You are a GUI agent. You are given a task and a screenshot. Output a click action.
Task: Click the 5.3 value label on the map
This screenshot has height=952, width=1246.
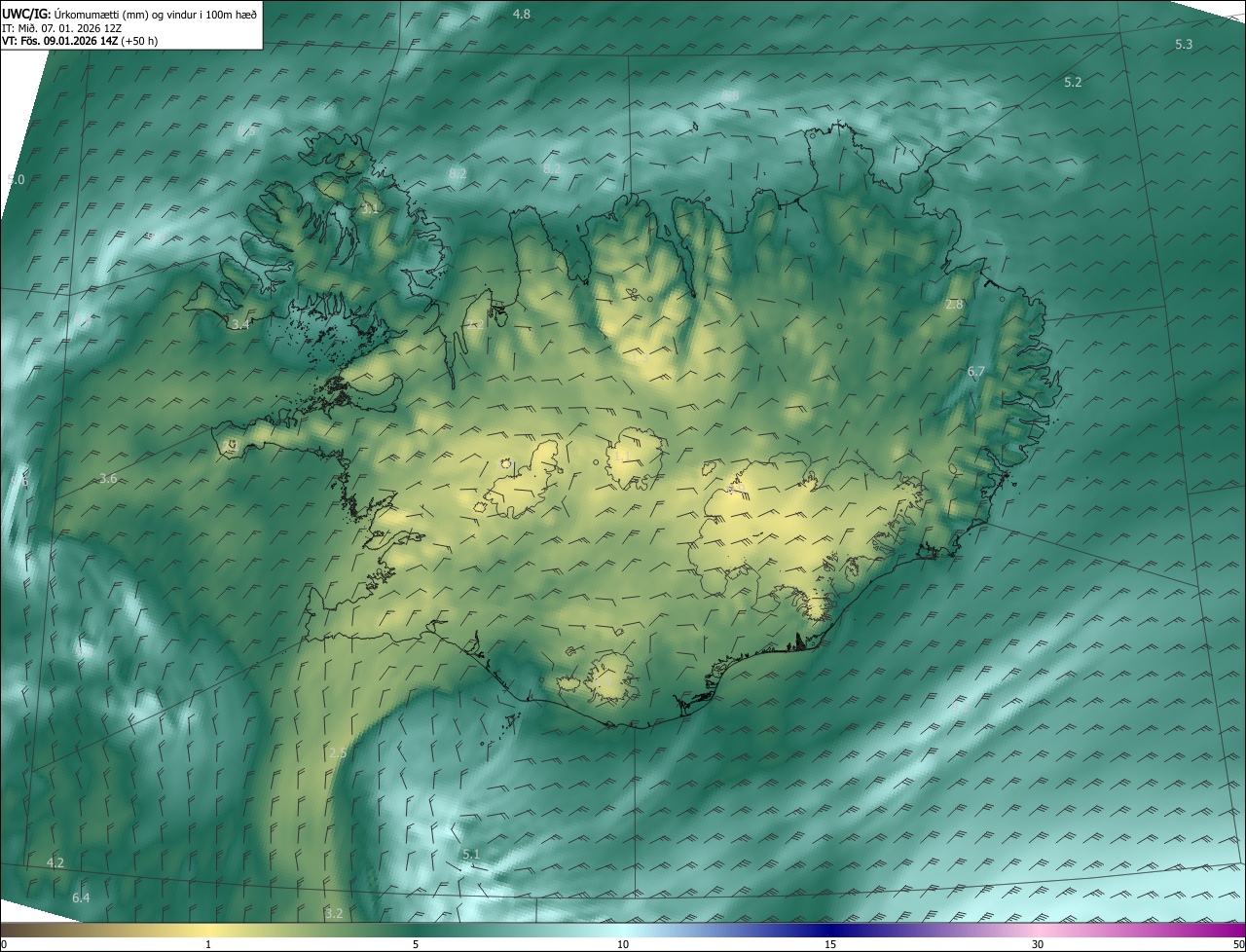[1184, 45]
